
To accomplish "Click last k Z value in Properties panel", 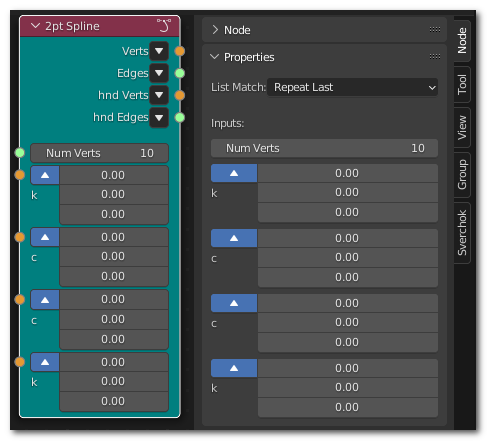I will coord(348,407).
